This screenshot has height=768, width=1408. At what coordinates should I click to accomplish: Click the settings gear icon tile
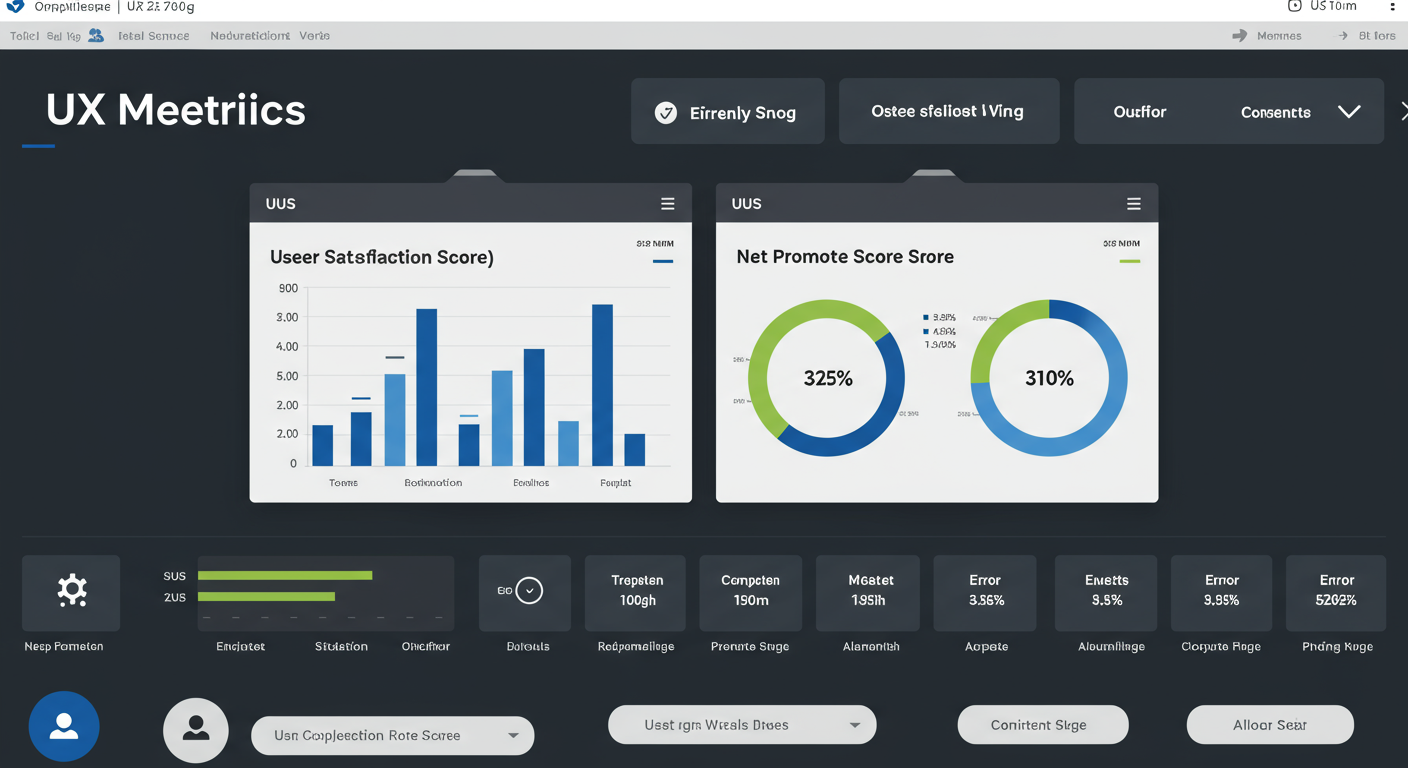[71, 592]
